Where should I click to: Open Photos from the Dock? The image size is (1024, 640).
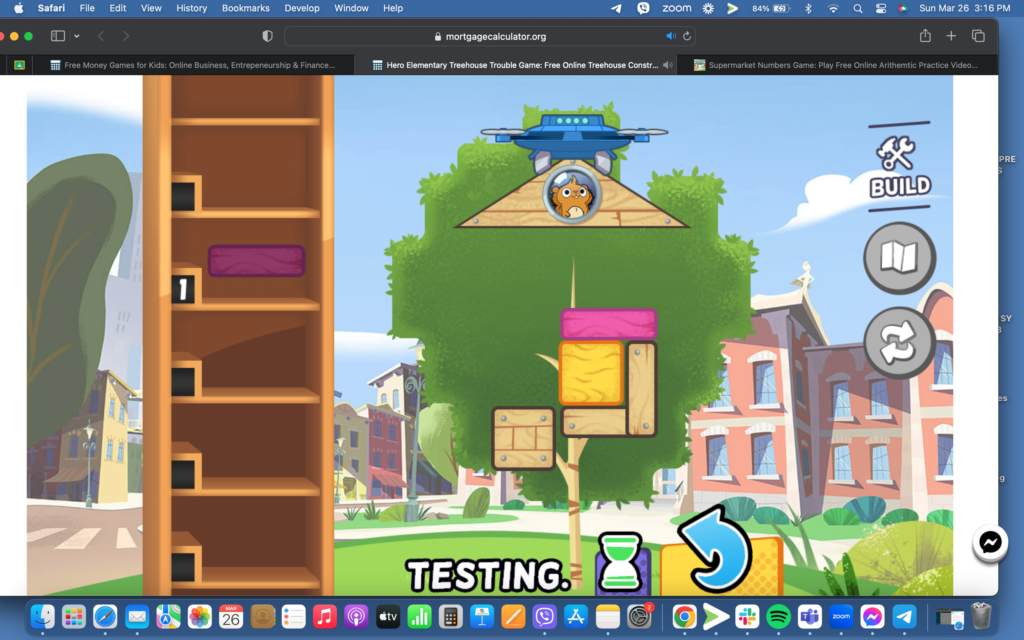(x=200, y=616)
